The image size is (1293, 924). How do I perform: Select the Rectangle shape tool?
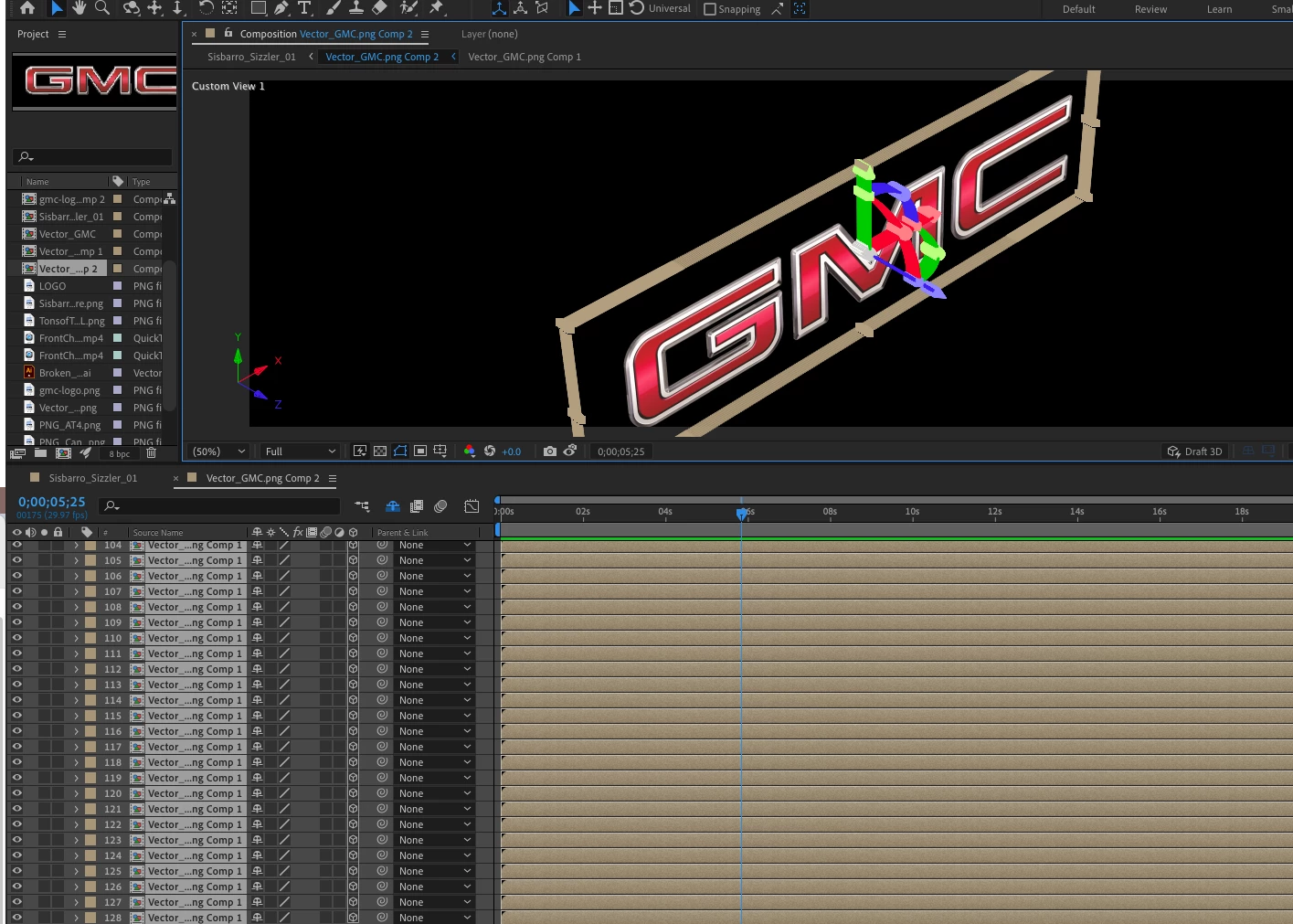point(259,8)
